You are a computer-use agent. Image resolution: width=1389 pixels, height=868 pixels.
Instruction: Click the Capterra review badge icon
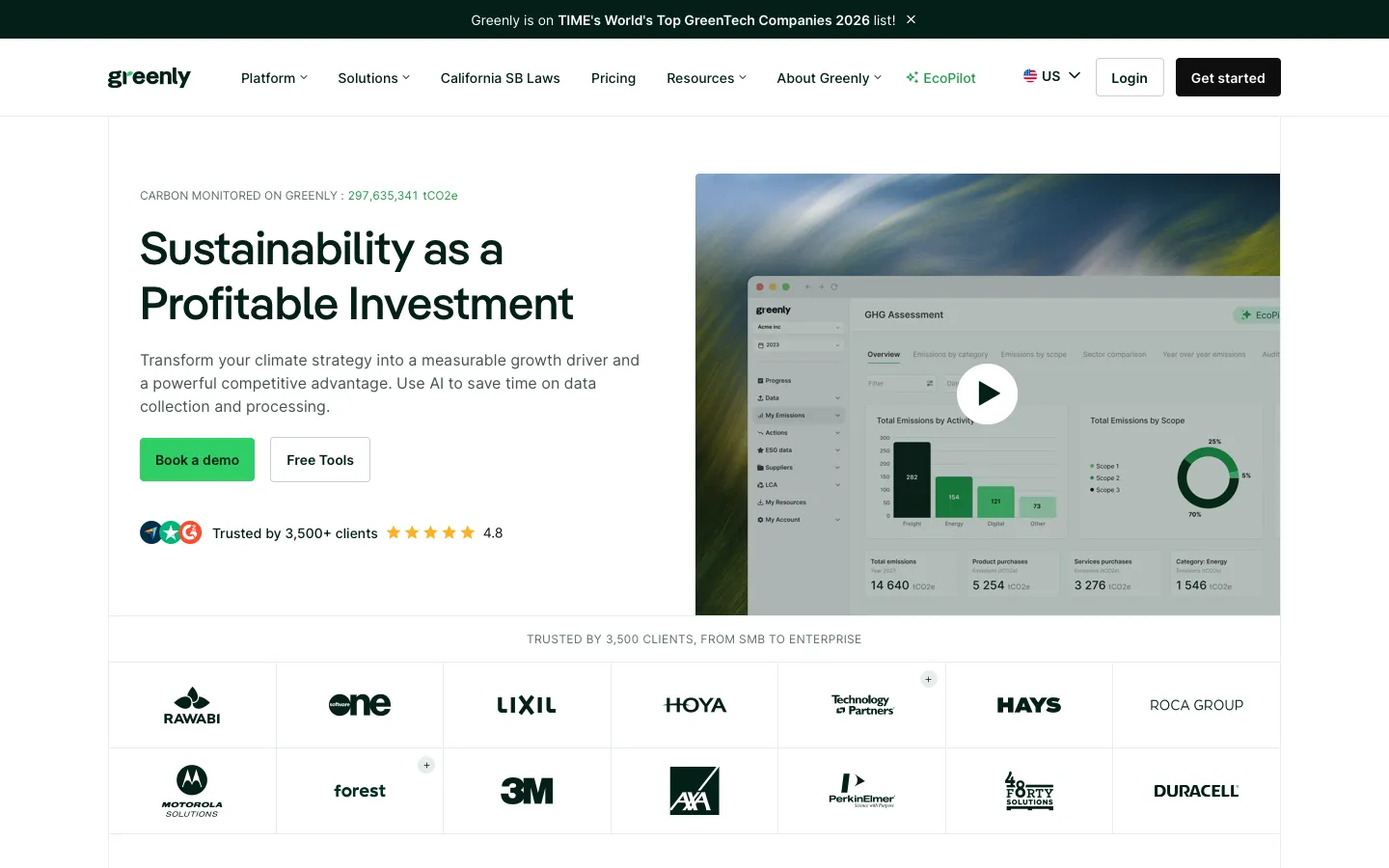click(x=150, y=532)
